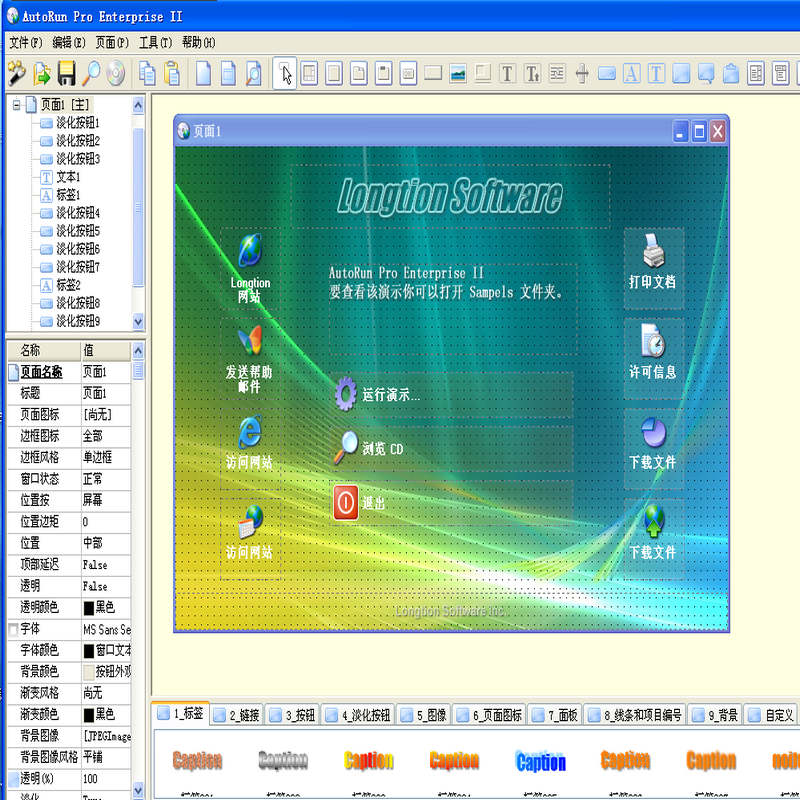Select the gray Caption label style thumbnail
The width and height of the screenshot is (800, 800).
coord(283,760)
